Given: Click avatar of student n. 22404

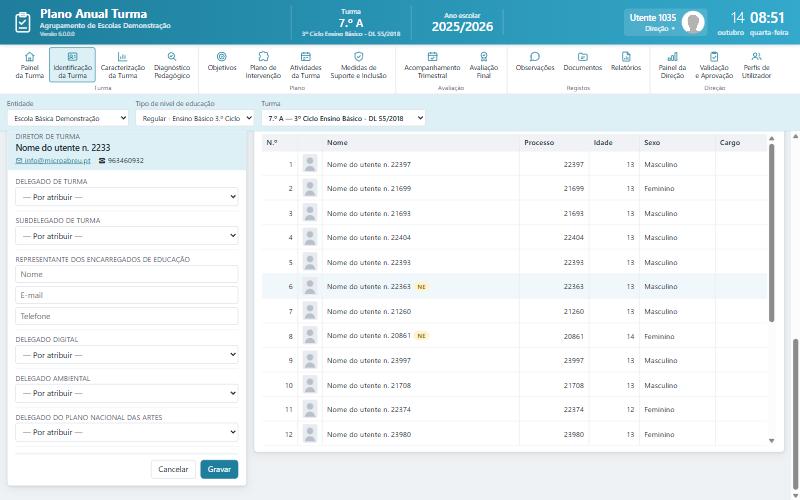Looking at the screenshot, I should 310,237.
